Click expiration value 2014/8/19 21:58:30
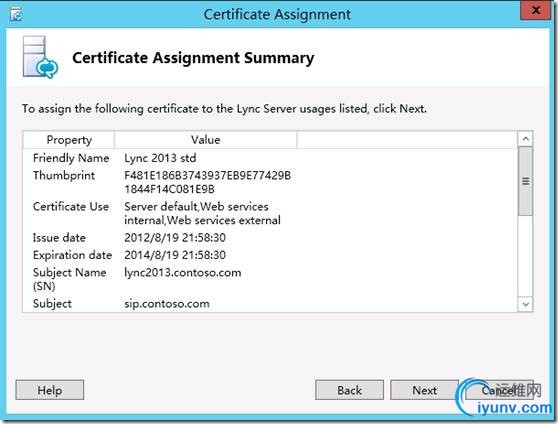This screenshot has width=558, height=424. [175, 255]
